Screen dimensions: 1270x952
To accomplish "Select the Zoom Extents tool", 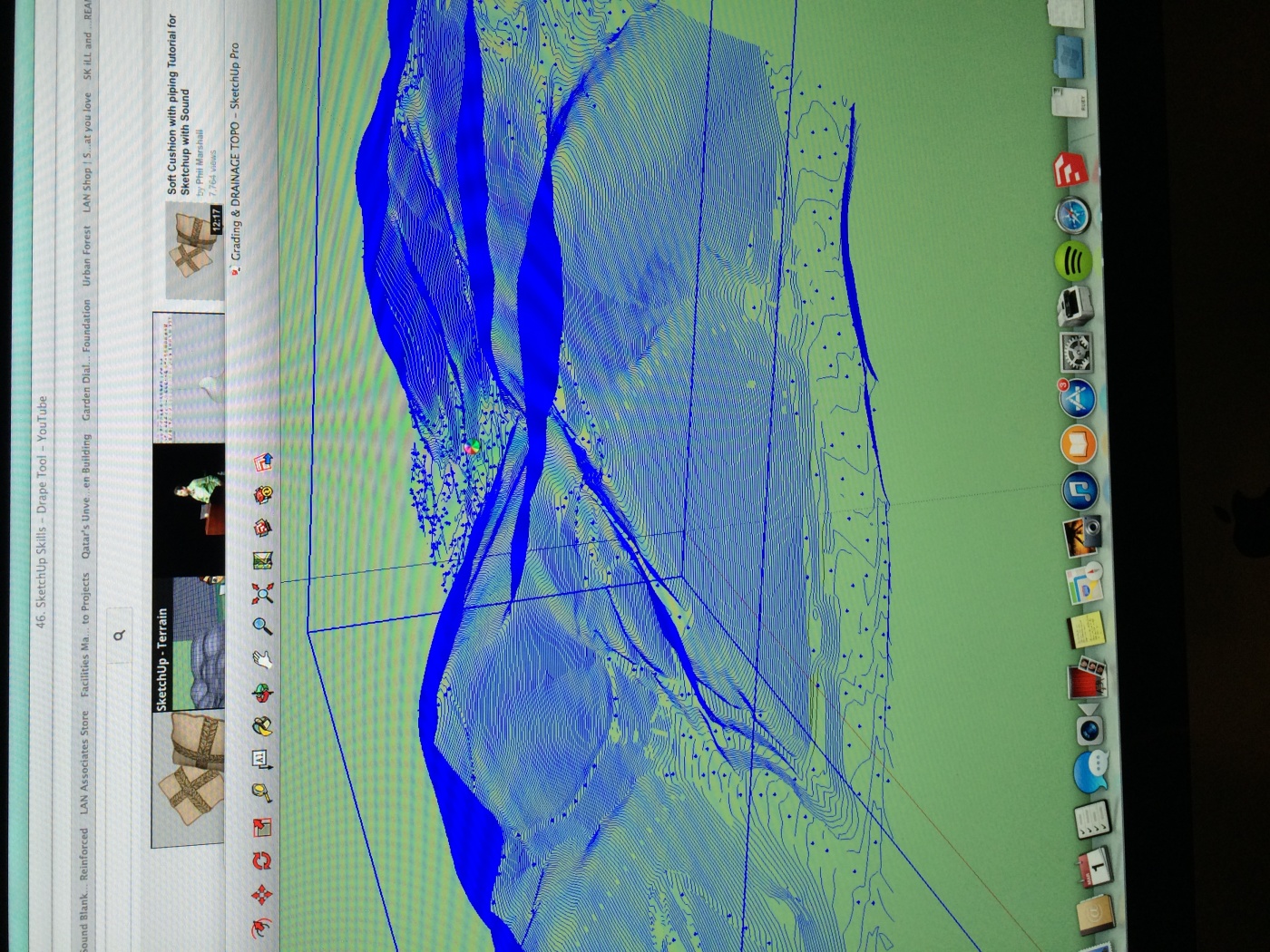I will (x=263, y=594).
